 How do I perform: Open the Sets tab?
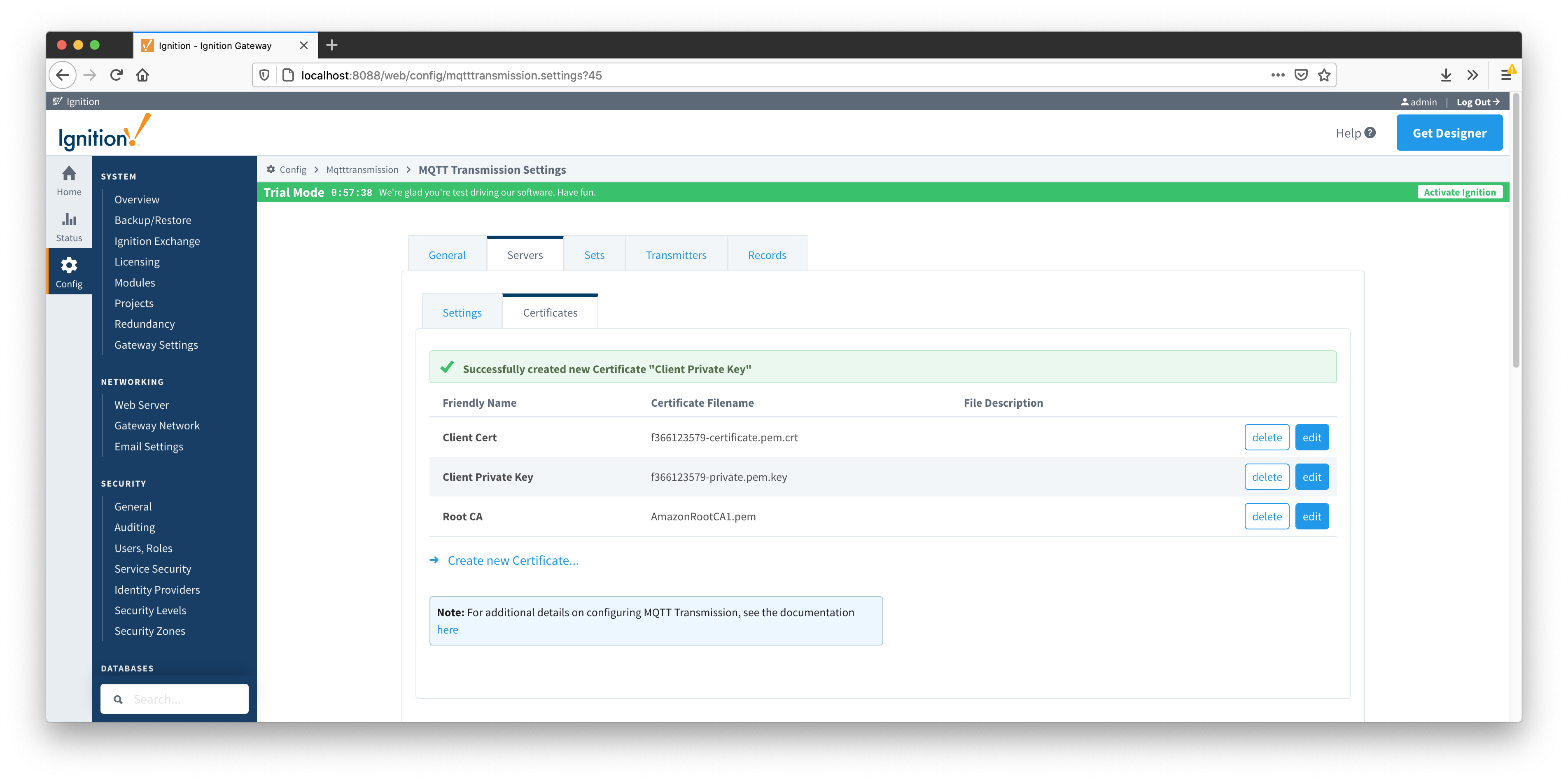tap(594, 255)
